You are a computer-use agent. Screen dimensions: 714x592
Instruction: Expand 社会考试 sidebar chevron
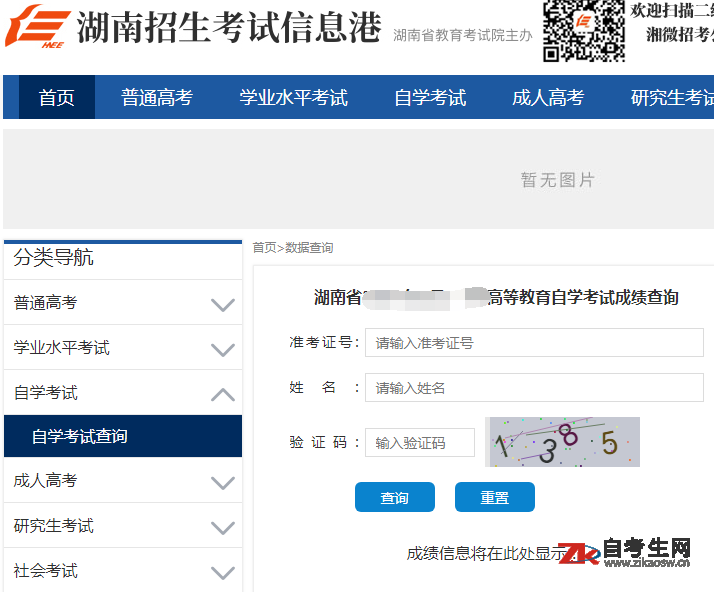pyautogui.click(x=223, y=572)
